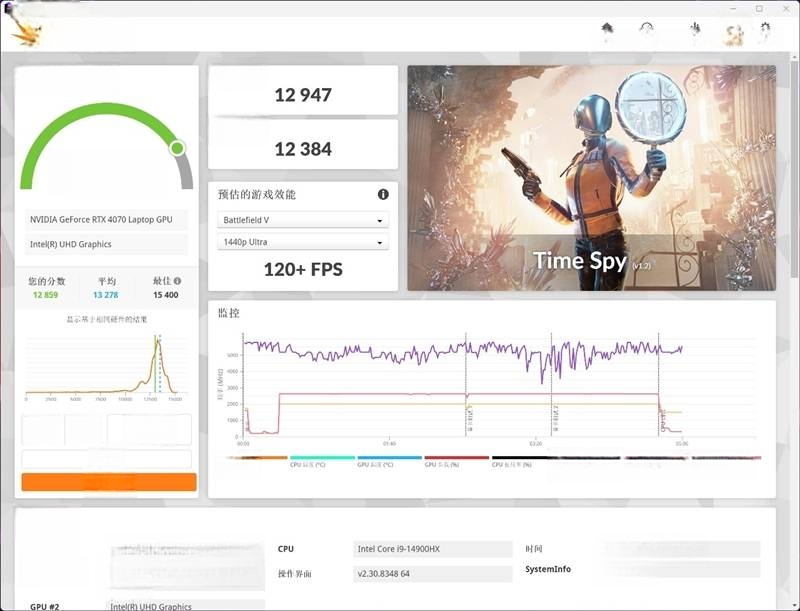Click the 预估的游戏效能 heading
The height and width of the screenshot is (611, 800).
click(257, 194)
